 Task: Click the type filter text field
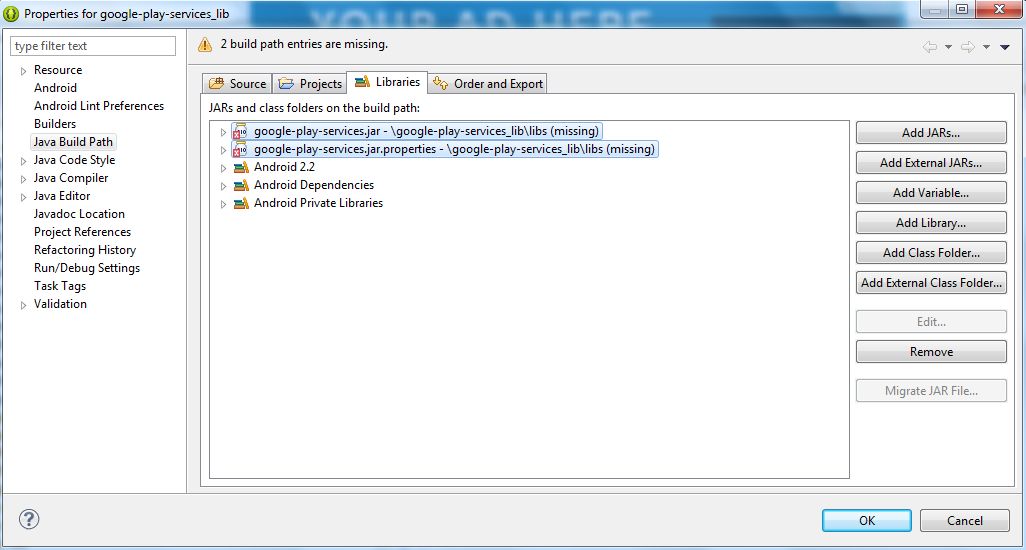(93, 46)
